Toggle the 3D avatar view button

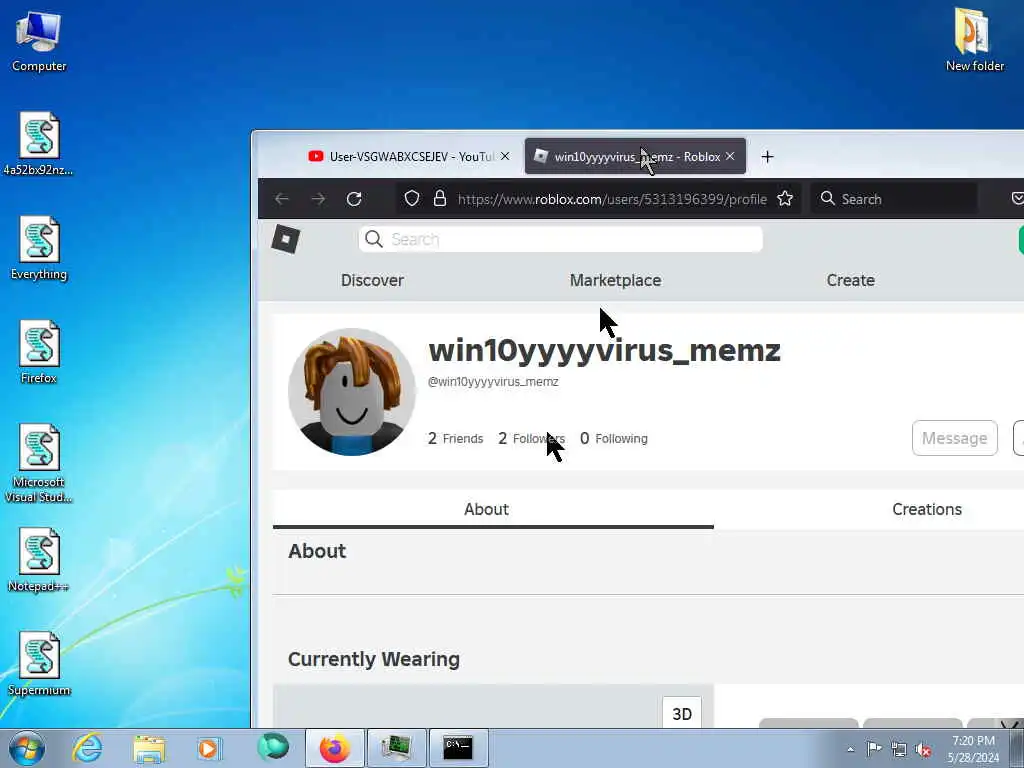682,714
